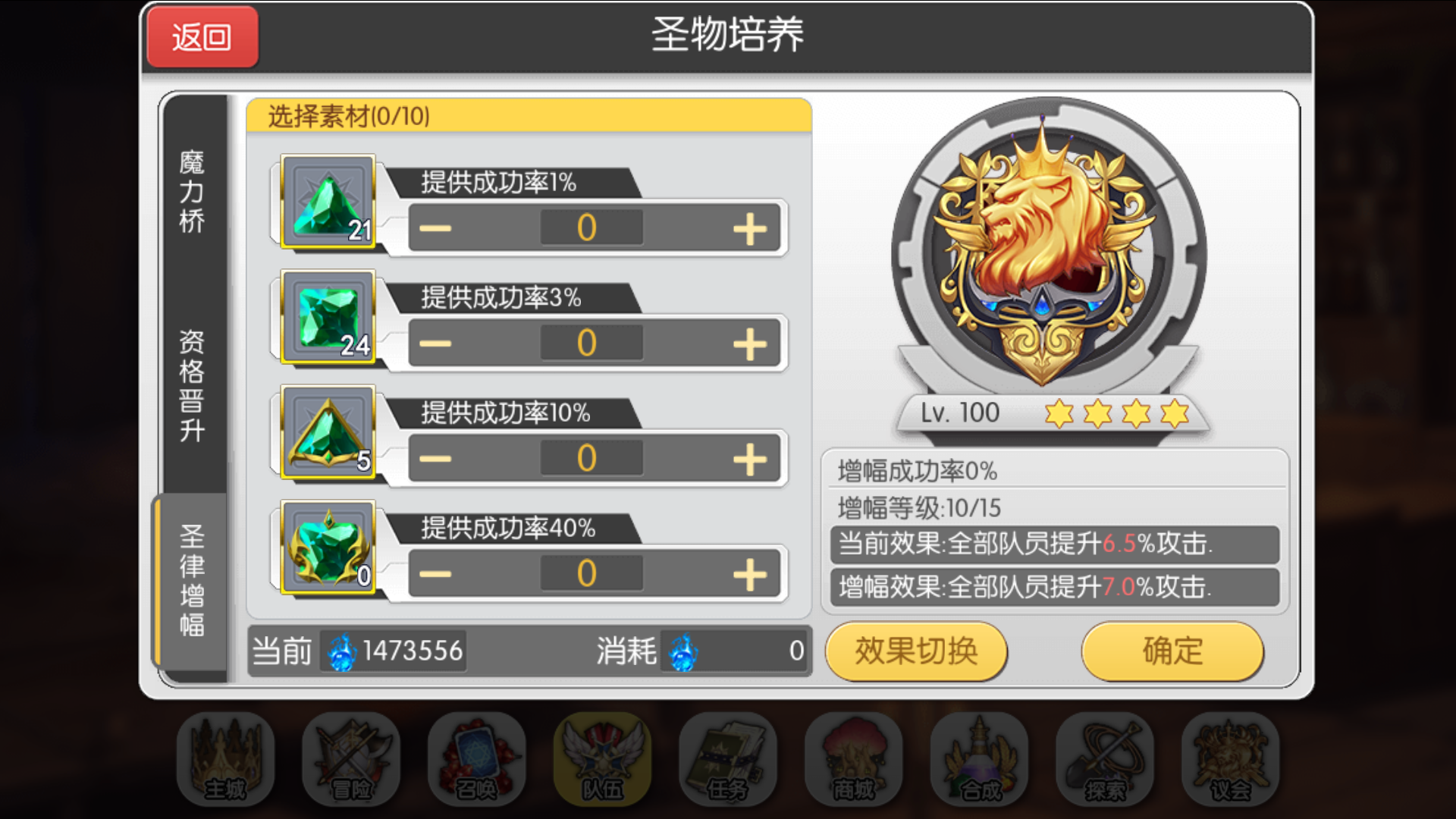Switch to the 魔力桥 side tab
This screenshot has height=819, width=1456.
pos(193,191)
